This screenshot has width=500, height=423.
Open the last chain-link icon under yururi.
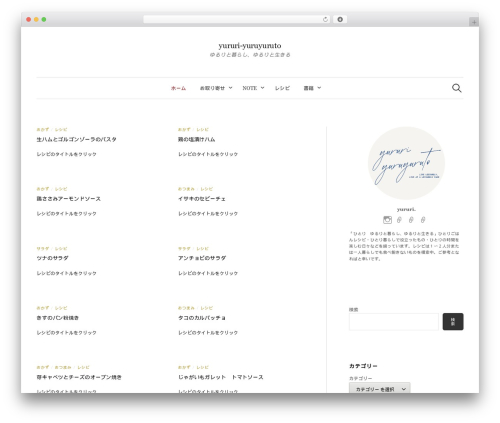pos(423,220)
